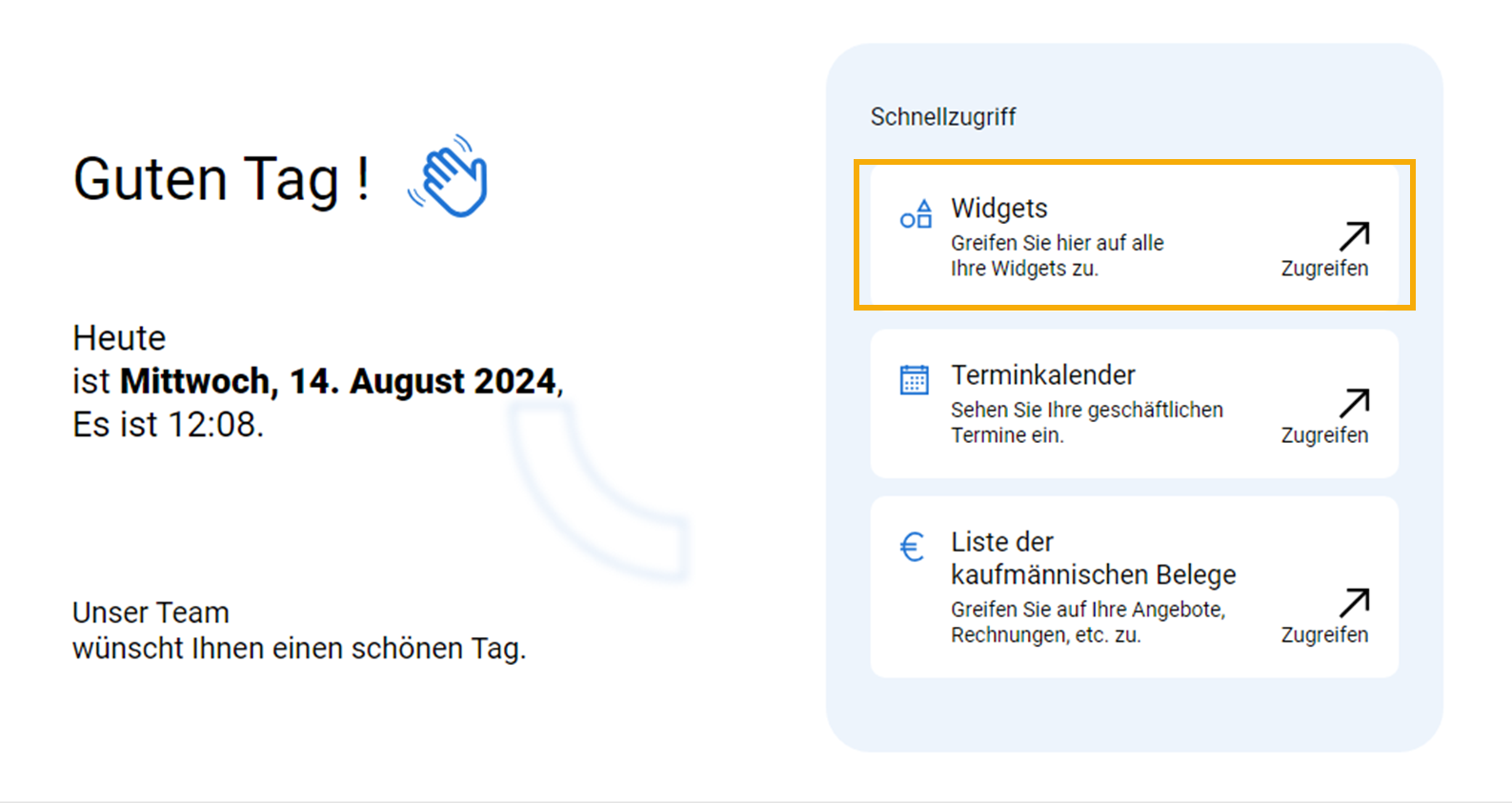The width and height of the screenshot is (1512, 803).
Task: Open Widgets via its Zugreifen link
Action: [x=1324, y=269]
